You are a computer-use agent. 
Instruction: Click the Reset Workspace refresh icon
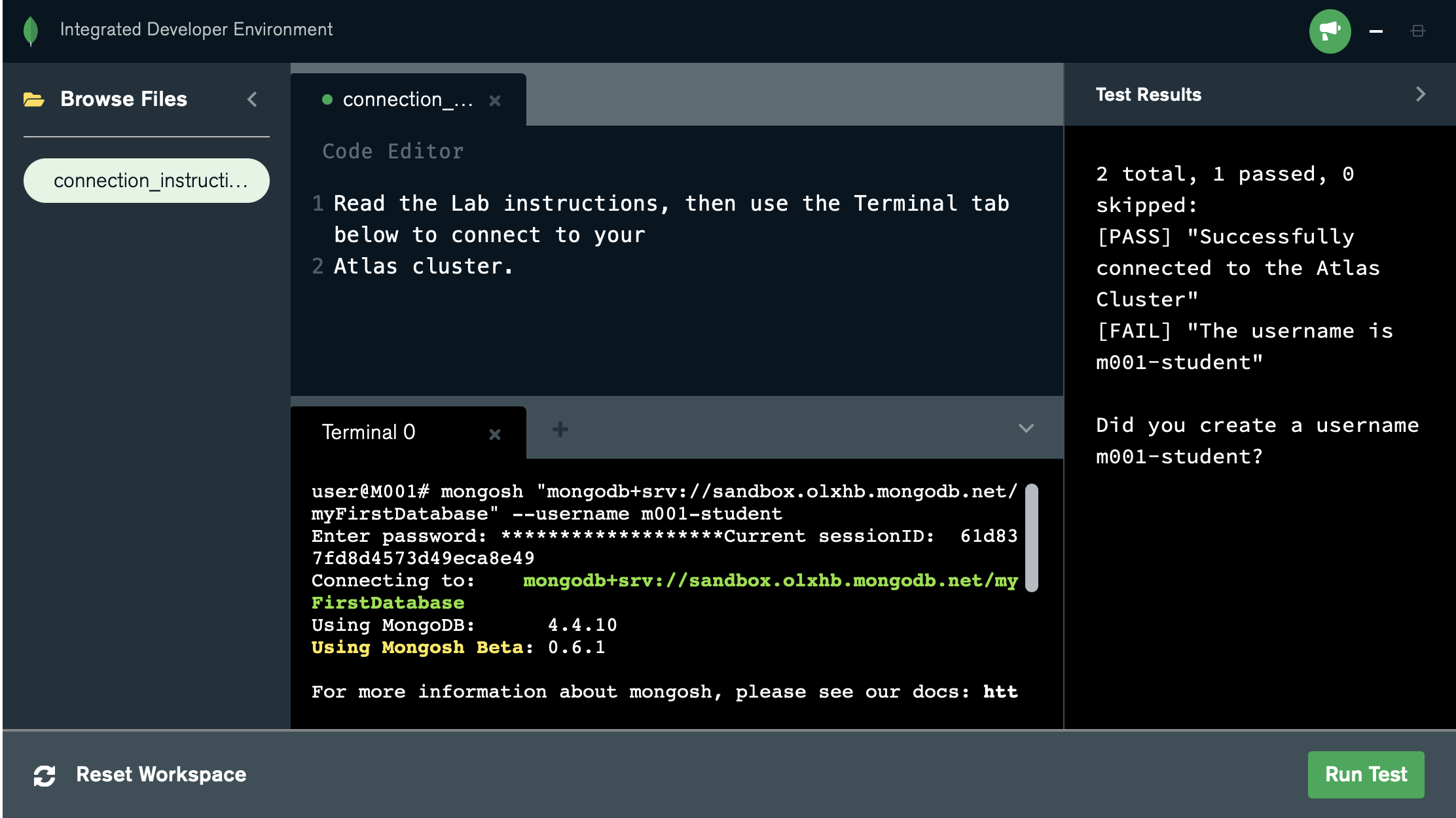pos(45,775)
